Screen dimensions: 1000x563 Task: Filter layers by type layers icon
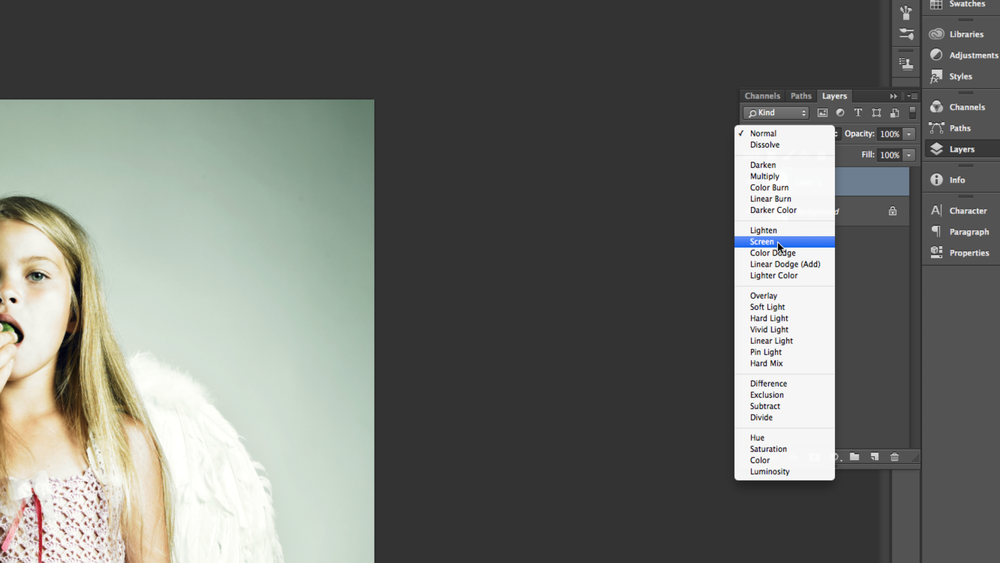pos(858,113)
